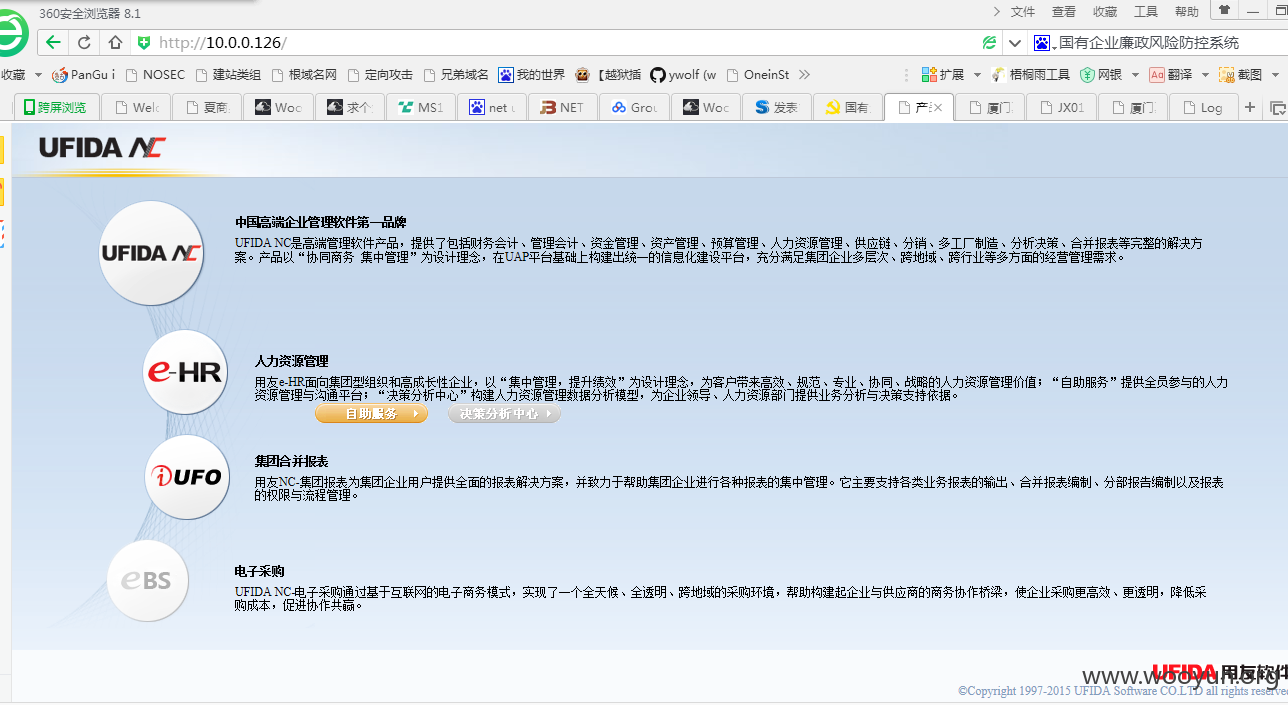Screen dimensions: 1288x705
Task: Open the Baidu search engine selector
Action: point(1044,43)
